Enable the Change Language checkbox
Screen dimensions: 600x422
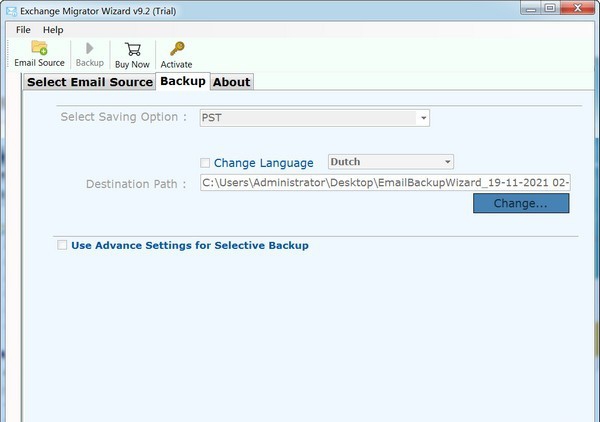[205, 163]
